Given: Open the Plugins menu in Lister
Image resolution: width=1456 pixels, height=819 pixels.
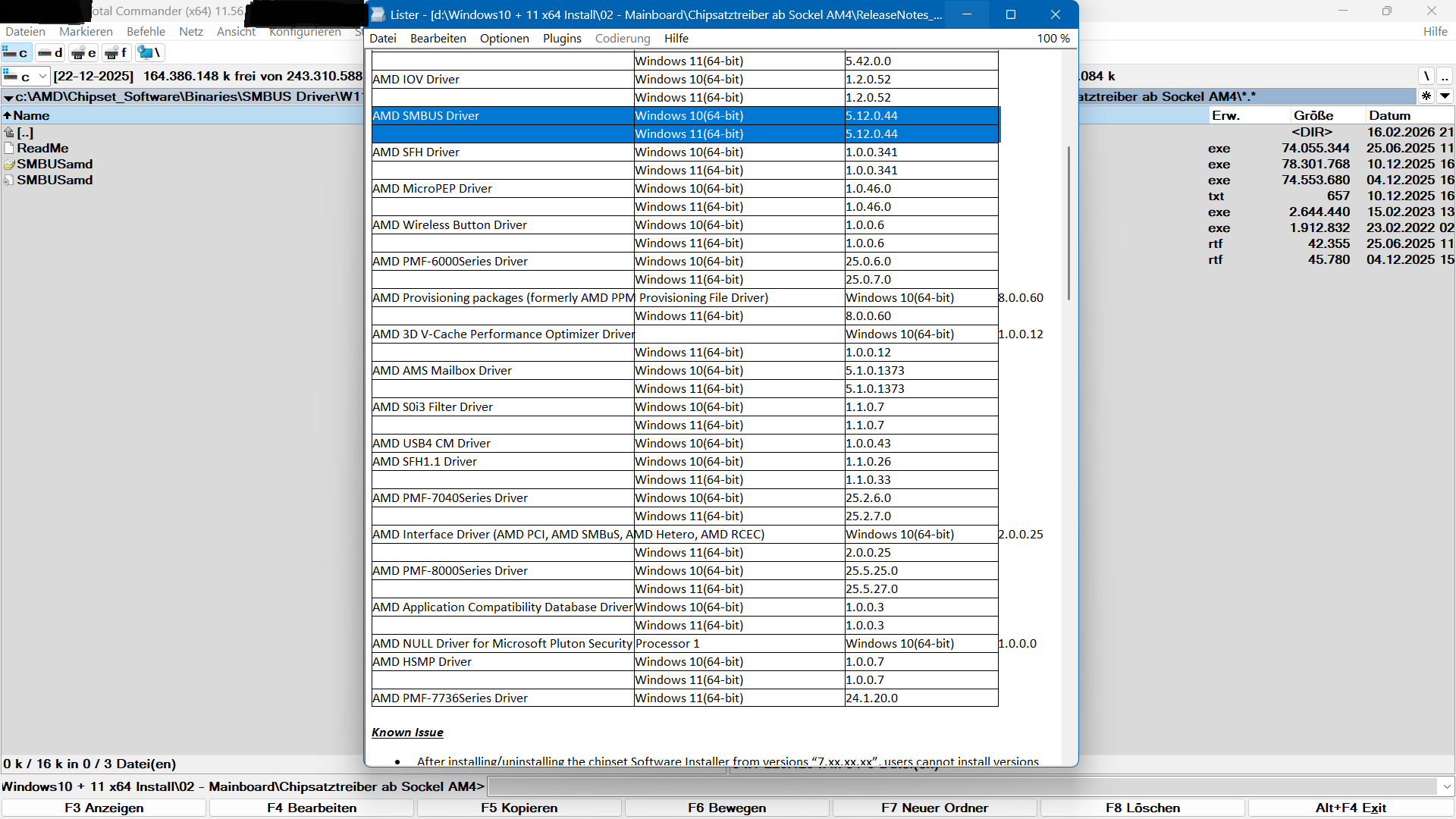Looking at the screenshot, I should pos(562,38).
